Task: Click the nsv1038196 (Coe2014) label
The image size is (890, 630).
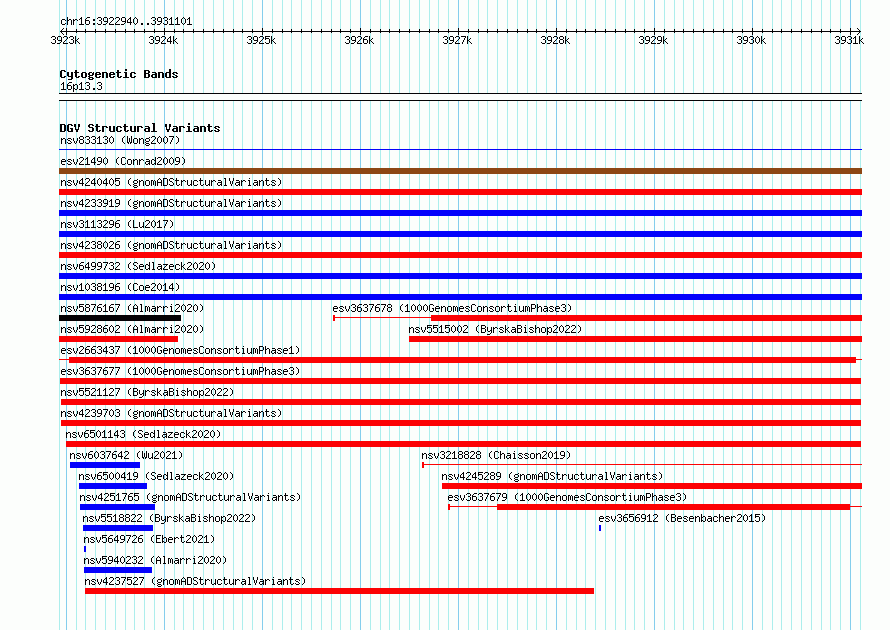Action: pos(120,287)
